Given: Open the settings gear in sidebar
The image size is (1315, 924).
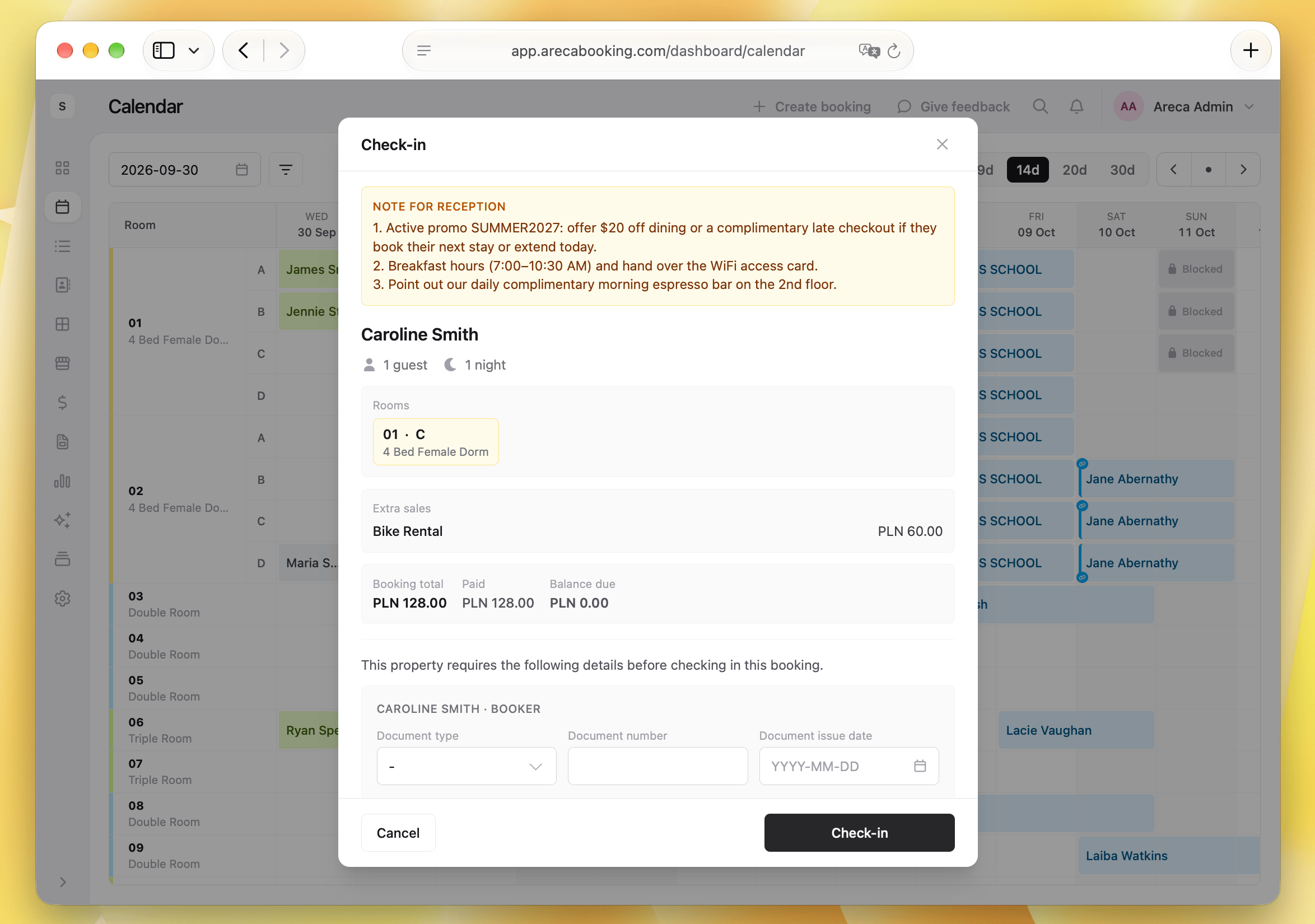Looking at the screenshot, I should pos(62,599).
